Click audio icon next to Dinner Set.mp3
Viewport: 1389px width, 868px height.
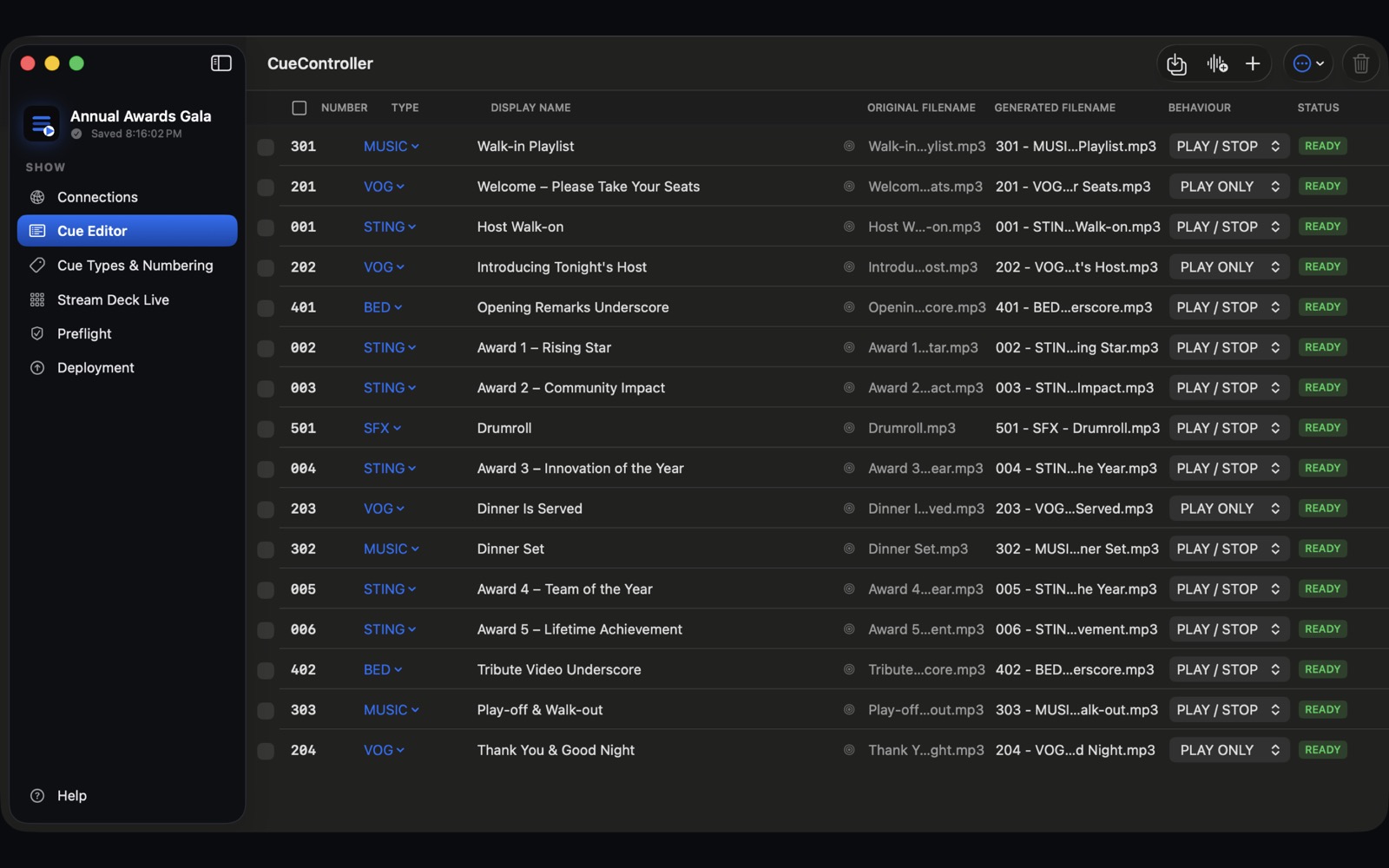point(849,549)
